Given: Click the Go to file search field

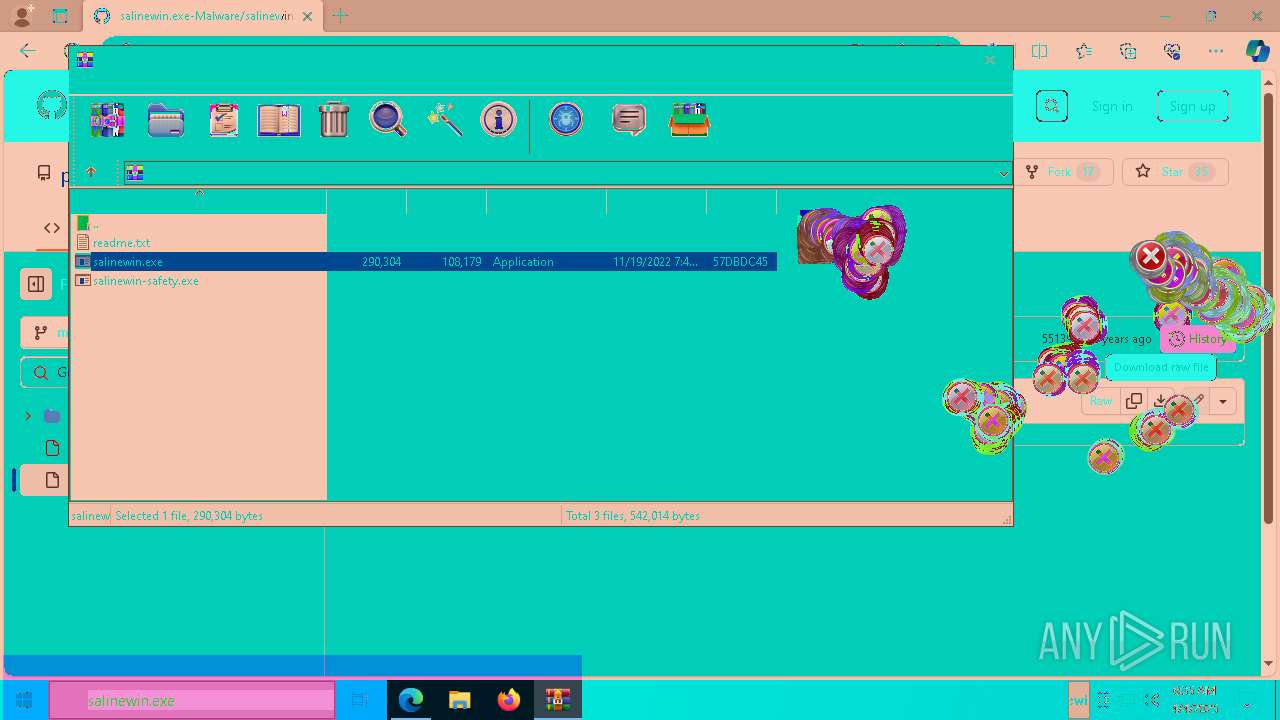Looking at the screenshot, I should point(45,373).
